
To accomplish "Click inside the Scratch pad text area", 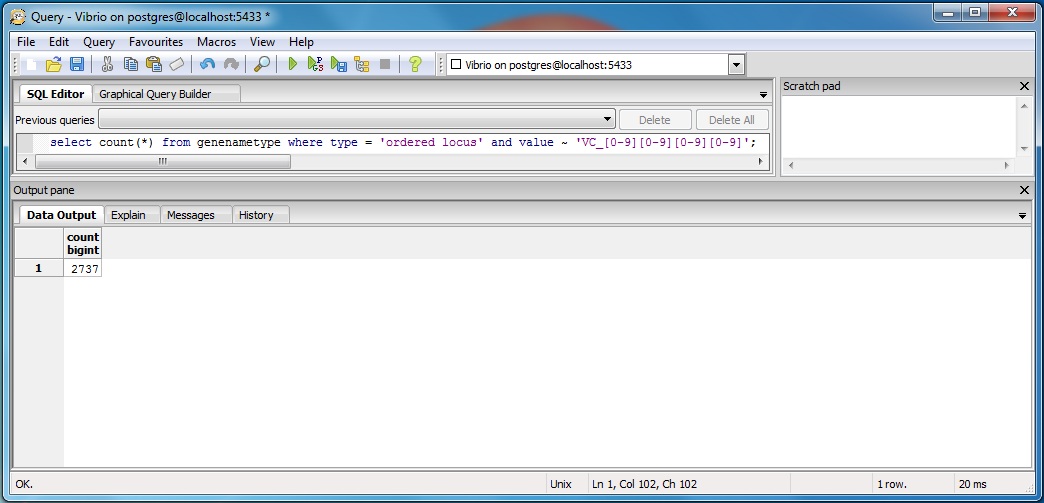I will pyautogui.click(x=898, y=125).
